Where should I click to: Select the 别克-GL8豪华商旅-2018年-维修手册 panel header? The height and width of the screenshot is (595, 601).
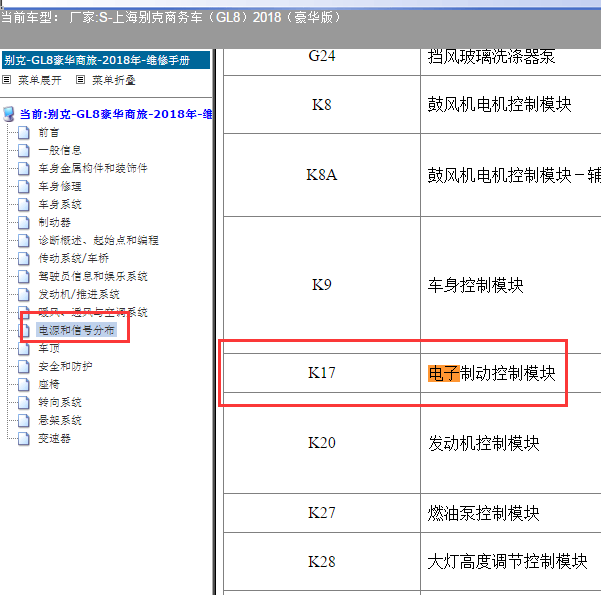pyautogui.click(x=105, y=60)
